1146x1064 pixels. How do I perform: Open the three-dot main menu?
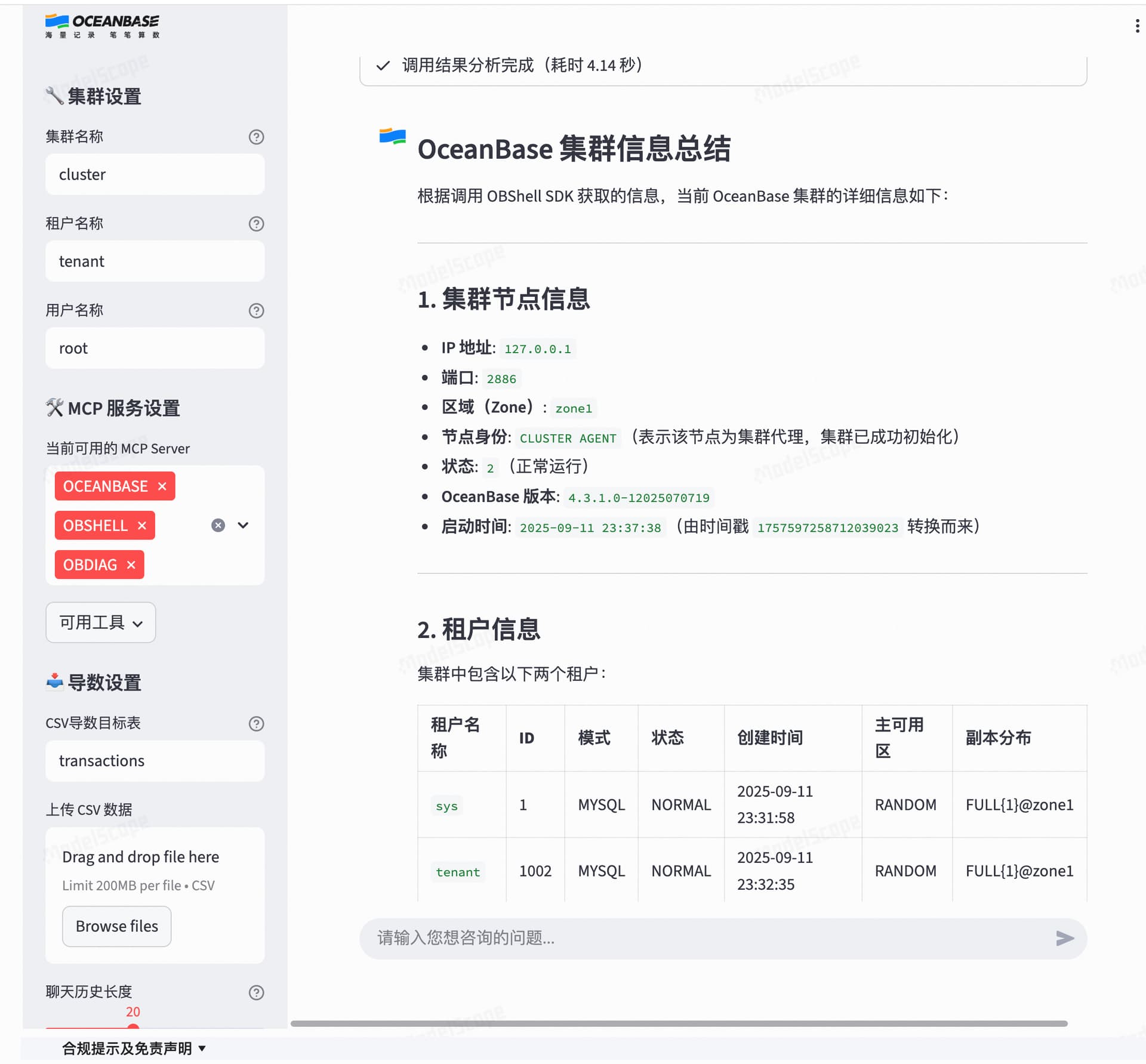click(x=1137, y=26)
